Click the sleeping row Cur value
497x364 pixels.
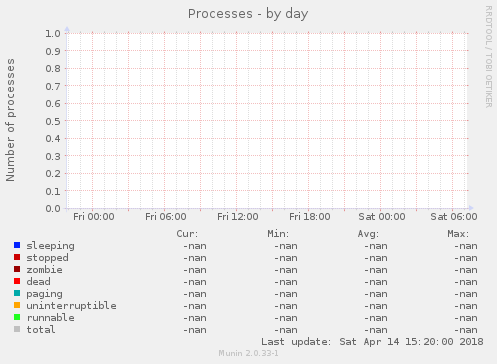195,246
